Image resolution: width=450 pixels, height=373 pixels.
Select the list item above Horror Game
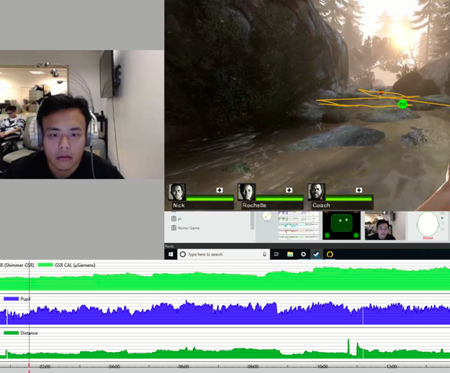[x=177, y=219]
